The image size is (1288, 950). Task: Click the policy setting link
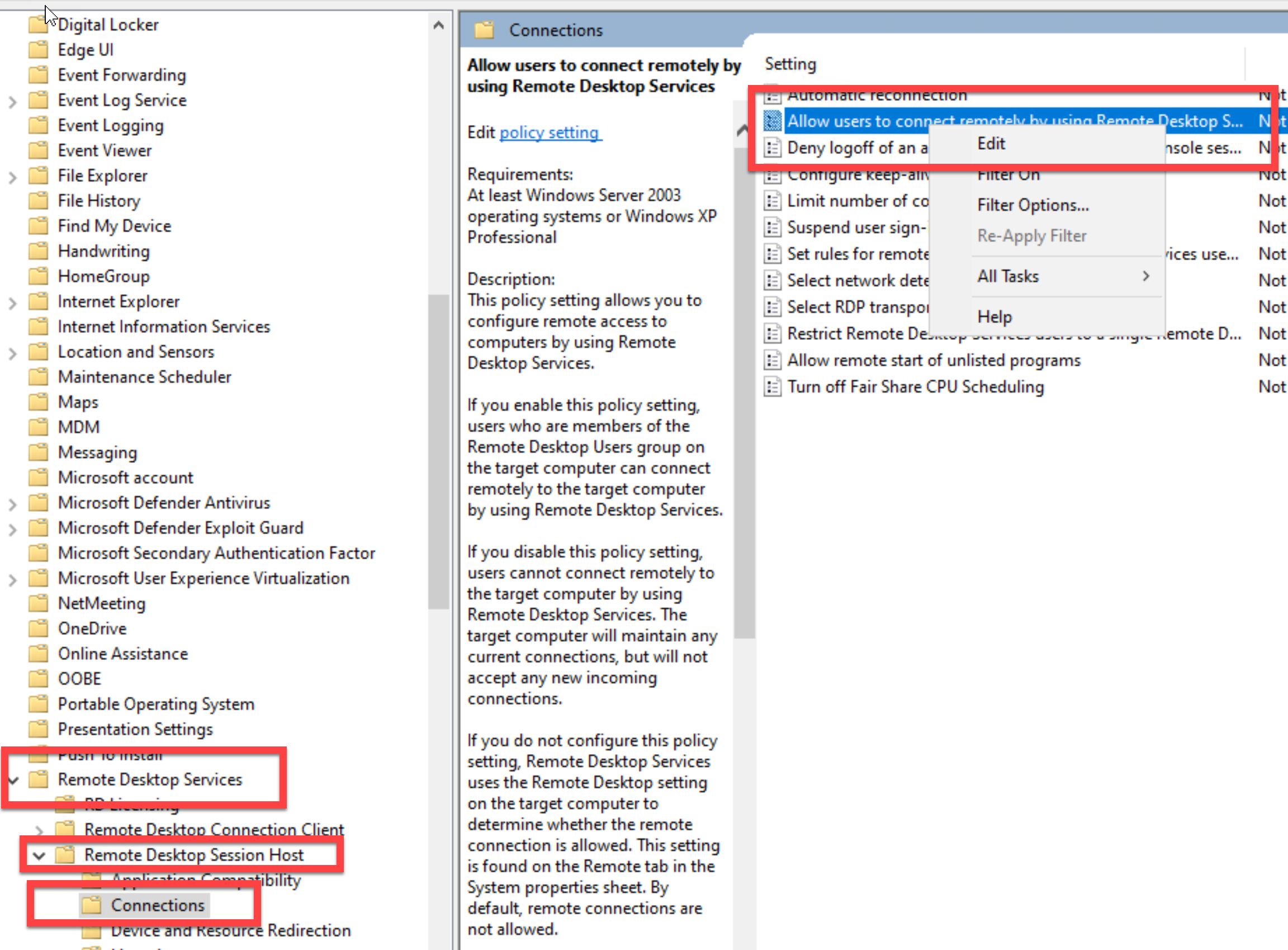(x=549, y=133)
